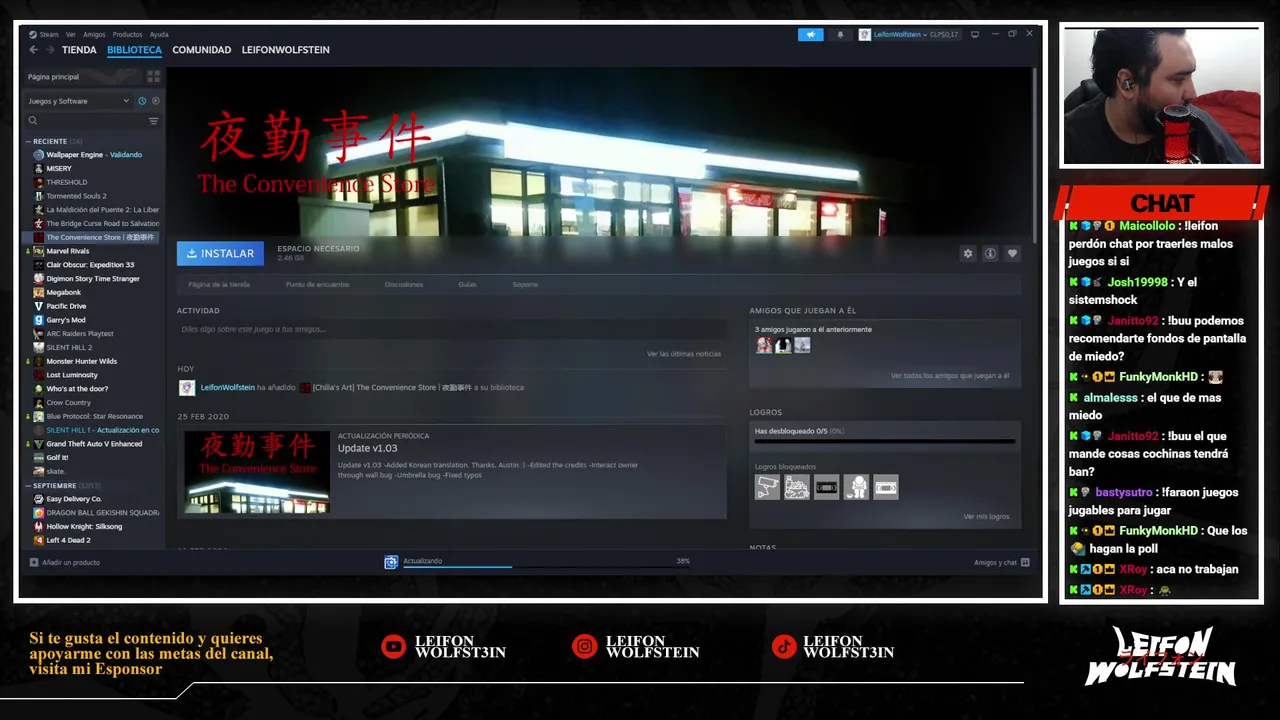Image resolution: width=1280 pixels, height=720 pixels.
Task: Select Grand Theft Auto V Enhanced
Action: point(94,444)
